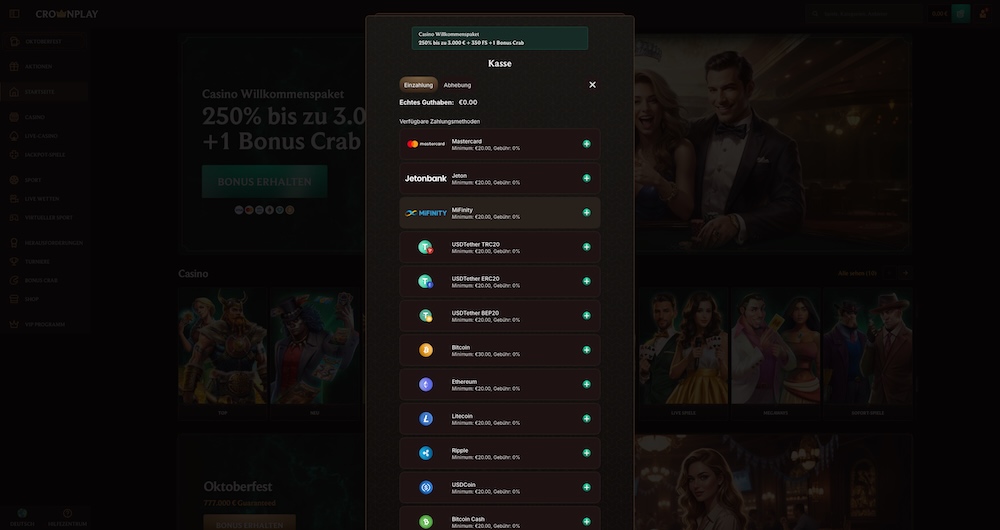Screen dimensions: 1000x530
Task: Click the Mastercard logo icon
Action: pos(425,144)
